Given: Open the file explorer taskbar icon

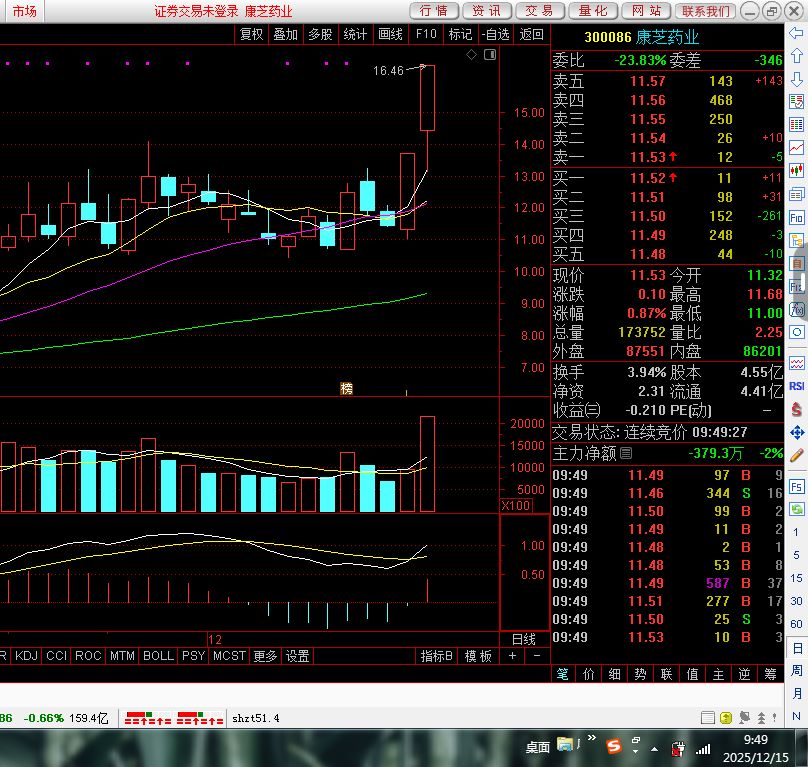Looking at the screenshot, I should [x=565, y=745].
